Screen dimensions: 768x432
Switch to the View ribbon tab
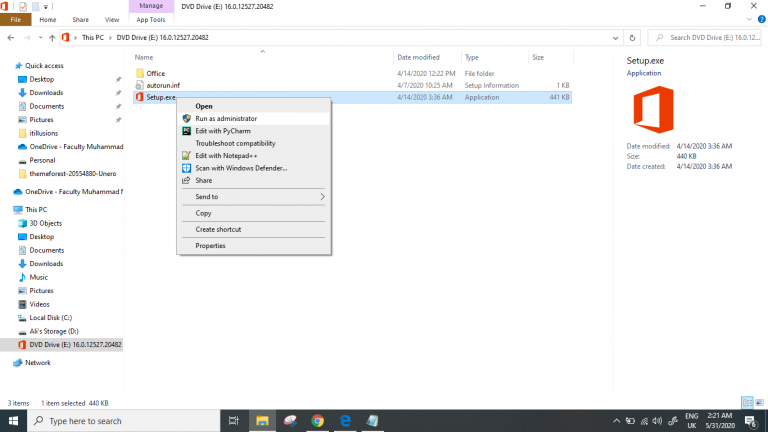click(112, 20)
